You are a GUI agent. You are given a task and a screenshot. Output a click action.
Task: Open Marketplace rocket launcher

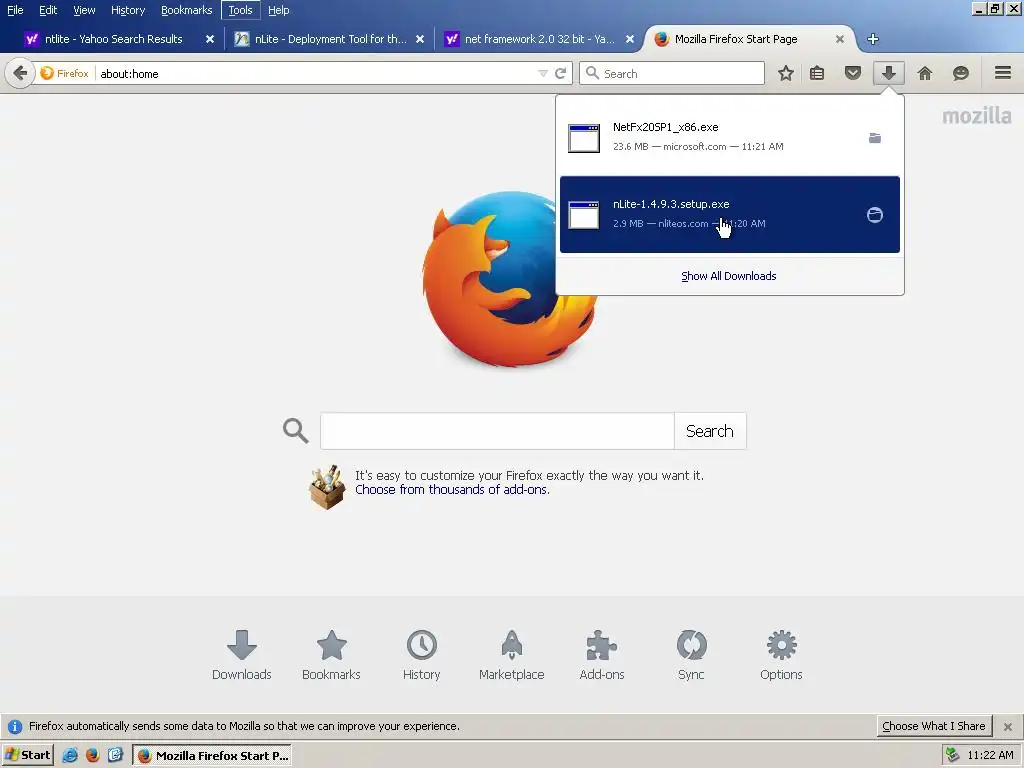(x=511, y=655)
